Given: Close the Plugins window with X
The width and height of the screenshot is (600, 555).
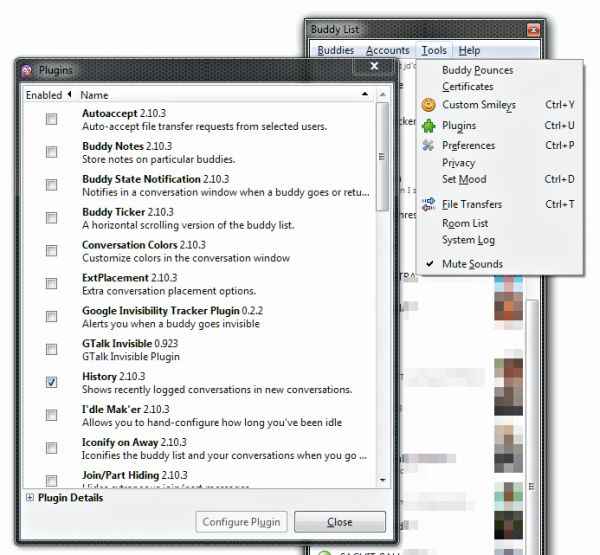Looking at the screenshot, I should [x=374, y=66].
